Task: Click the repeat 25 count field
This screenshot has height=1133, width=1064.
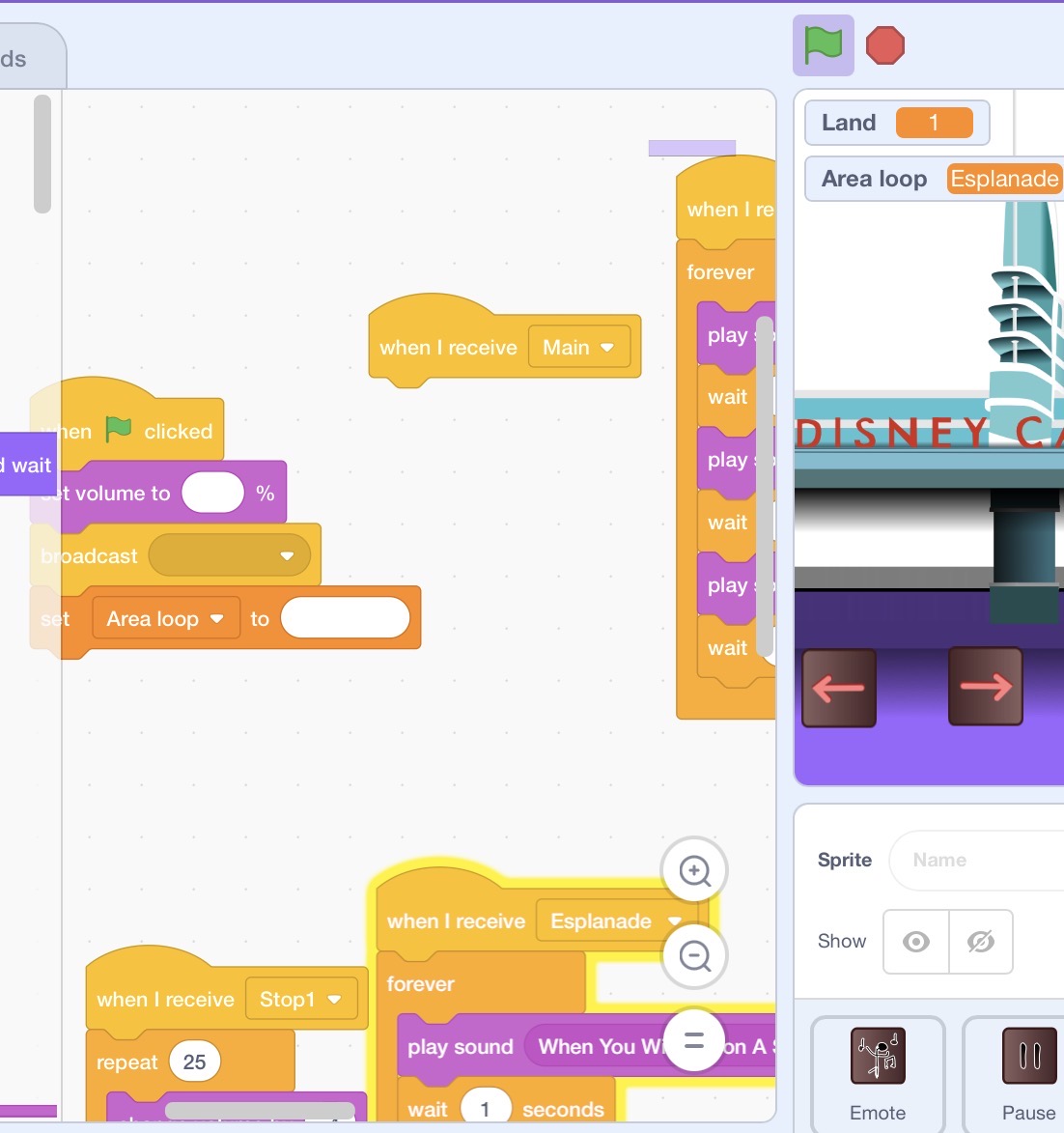Action: click(x=194, y=1062)
